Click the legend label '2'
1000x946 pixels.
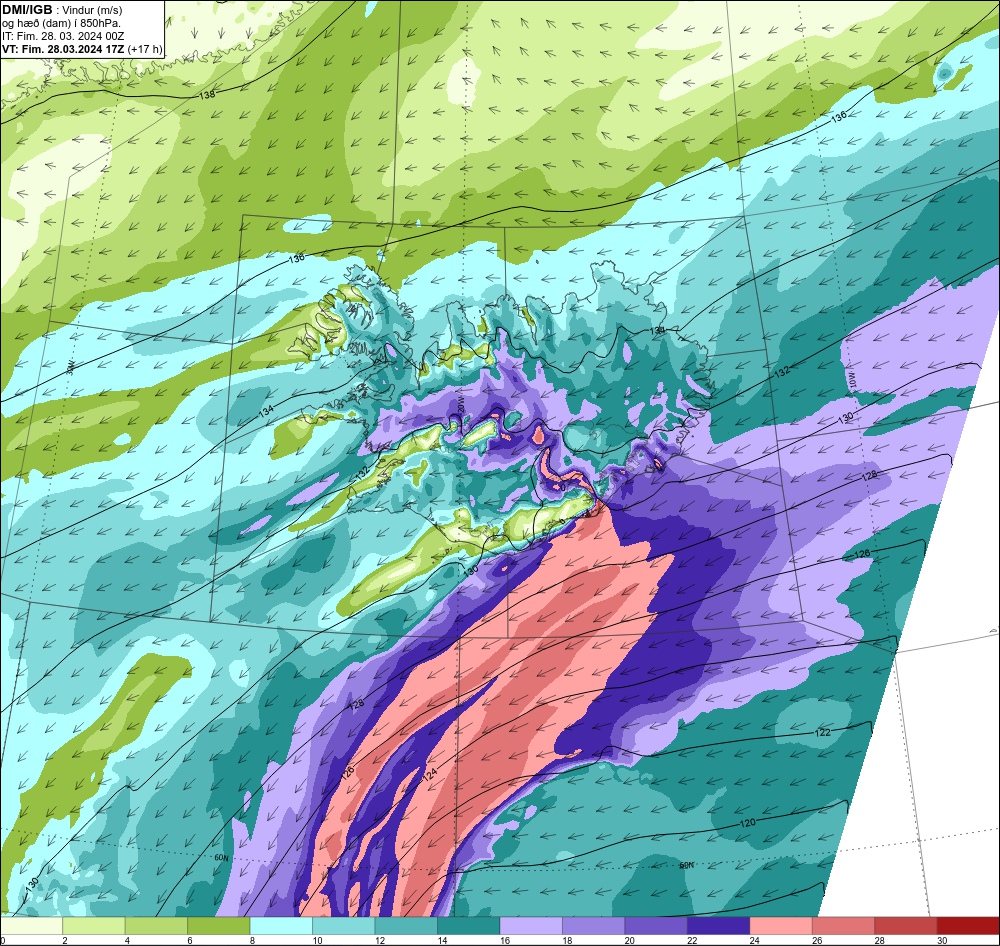click(64, 940)
